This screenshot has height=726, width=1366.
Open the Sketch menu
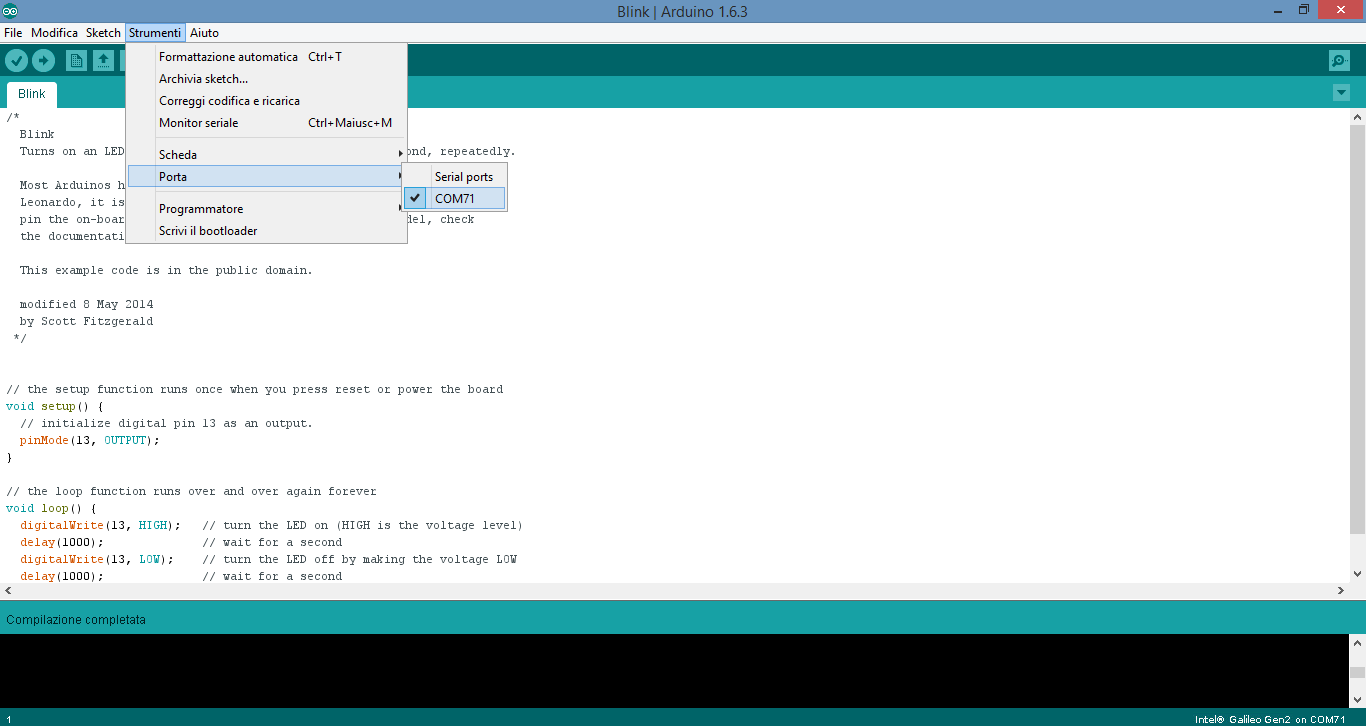click(x=103, y=33)
